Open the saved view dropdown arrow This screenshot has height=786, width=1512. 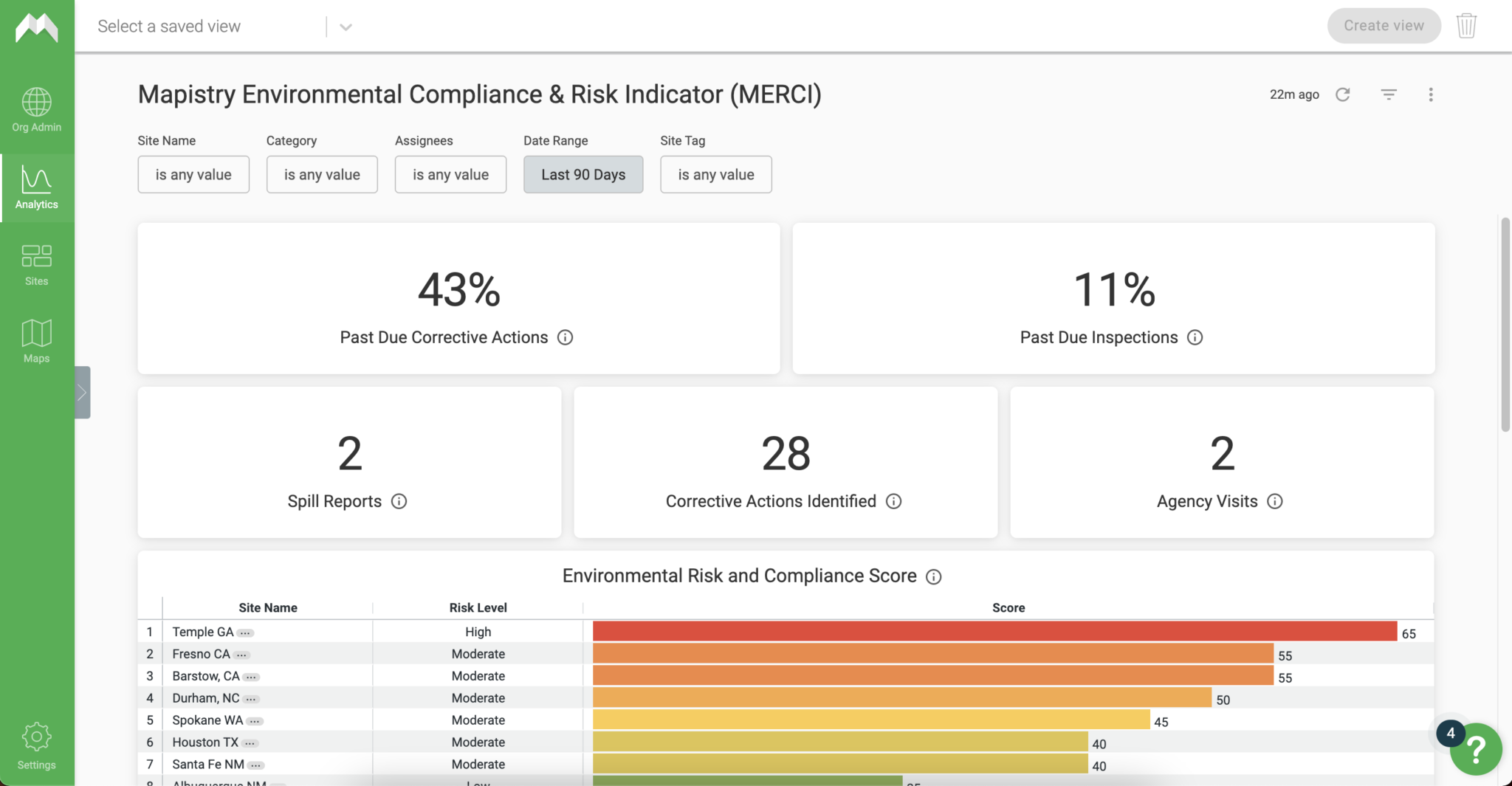point(346,27)
